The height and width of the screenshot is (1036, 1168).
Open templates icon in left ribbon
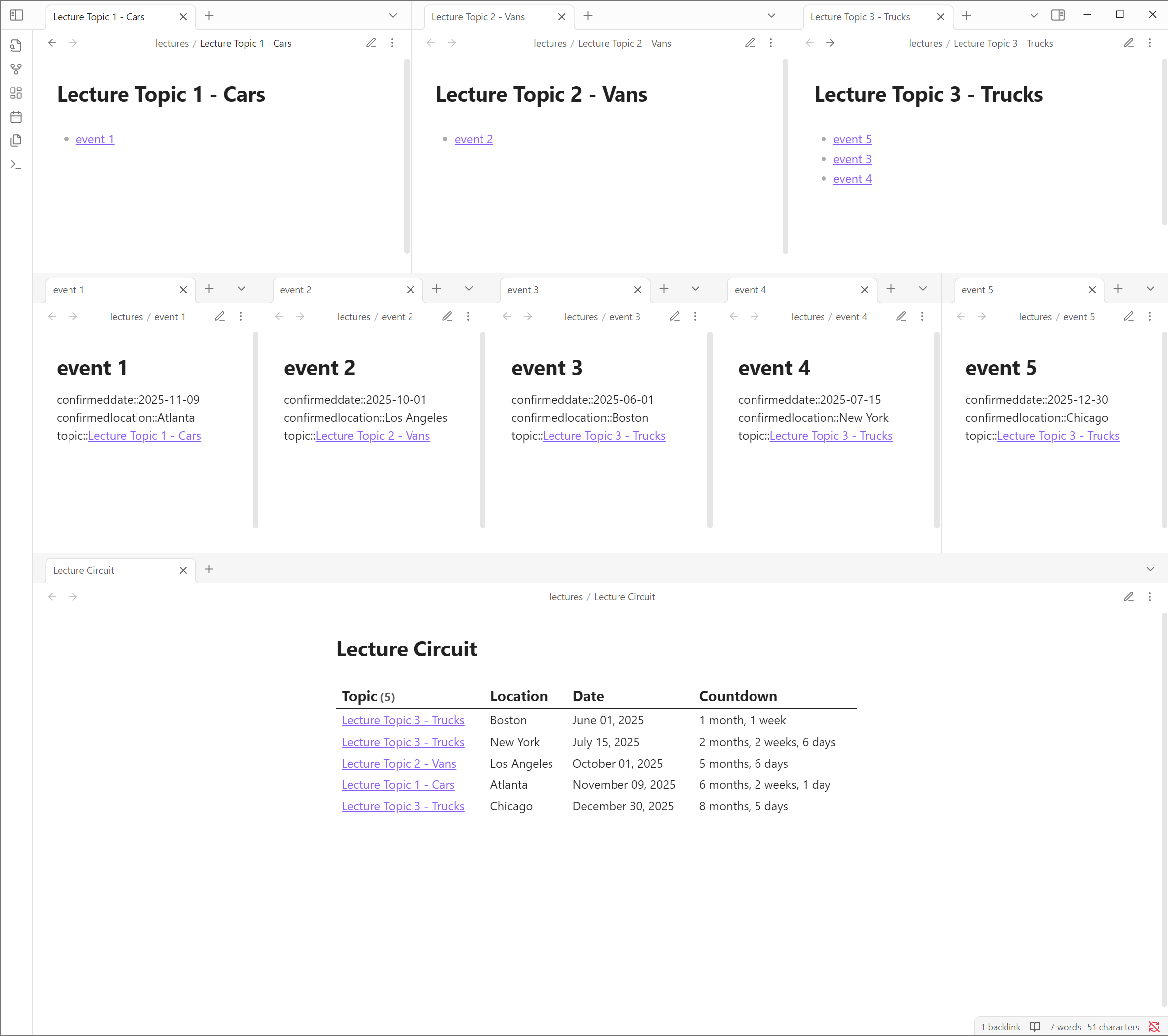(x=16, y=140)
